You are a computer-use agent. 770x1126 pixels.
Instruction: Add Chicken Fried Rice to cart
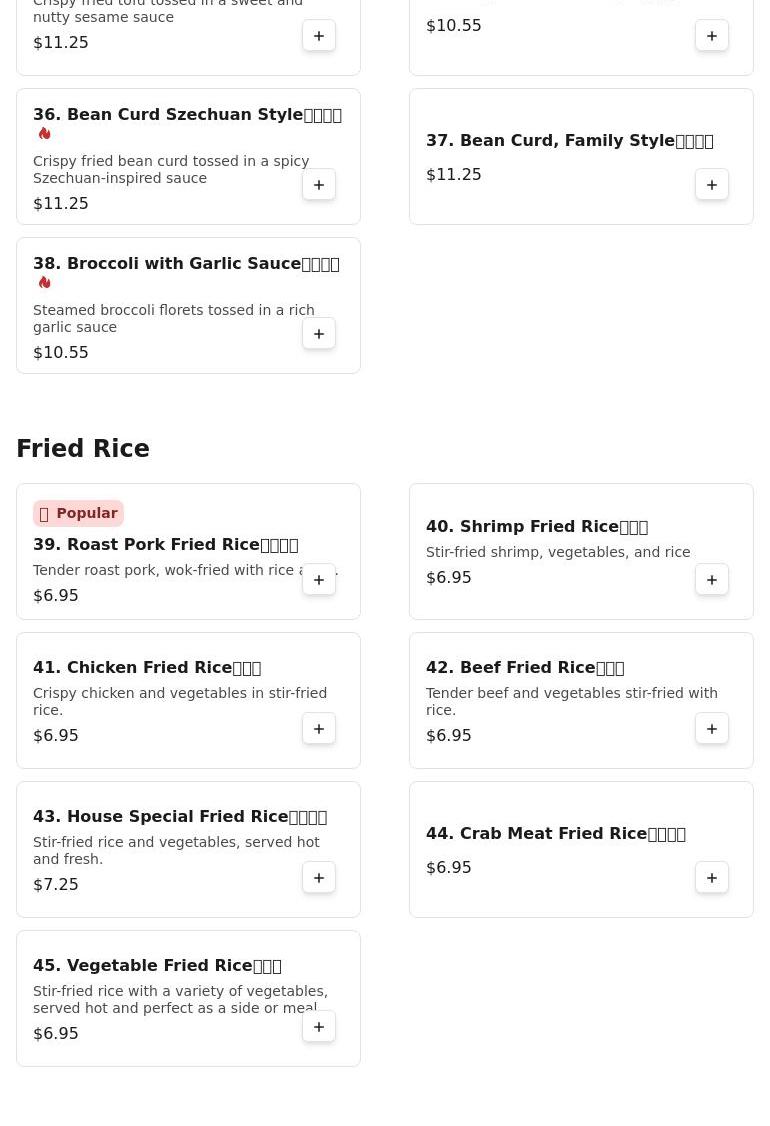[319, 729]
